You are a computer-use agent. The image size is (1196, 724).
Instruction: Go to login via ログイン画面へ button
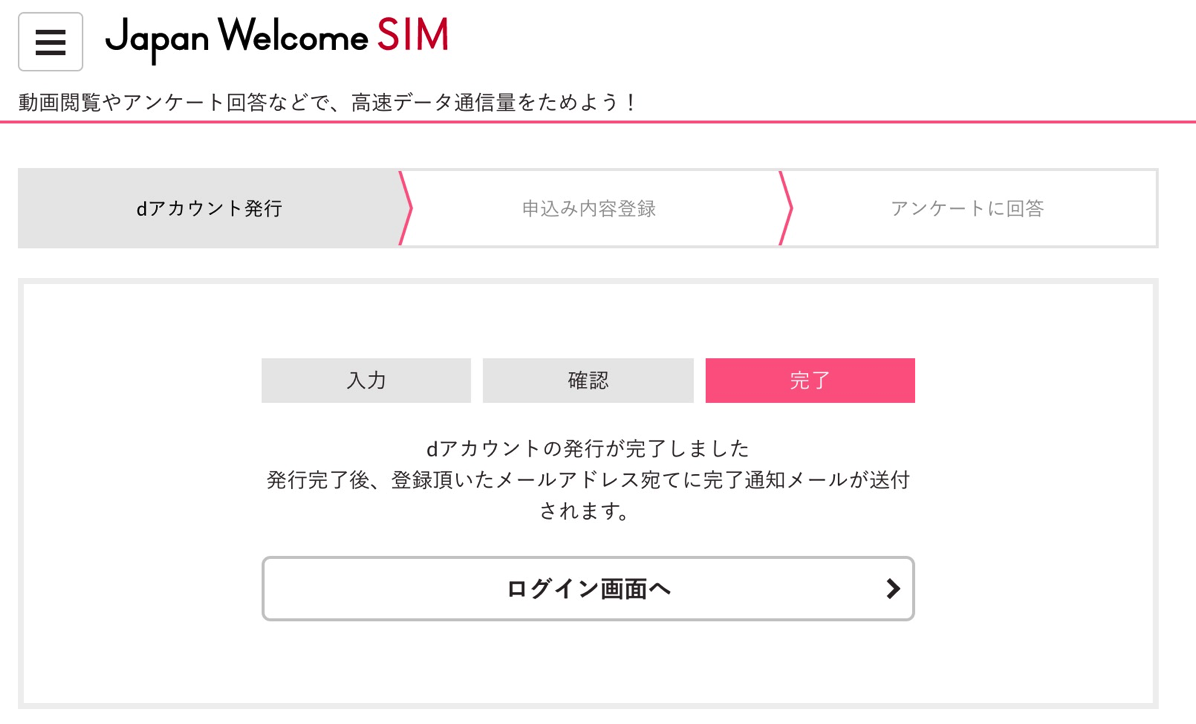pyautogui.click(x=588, y=588)
